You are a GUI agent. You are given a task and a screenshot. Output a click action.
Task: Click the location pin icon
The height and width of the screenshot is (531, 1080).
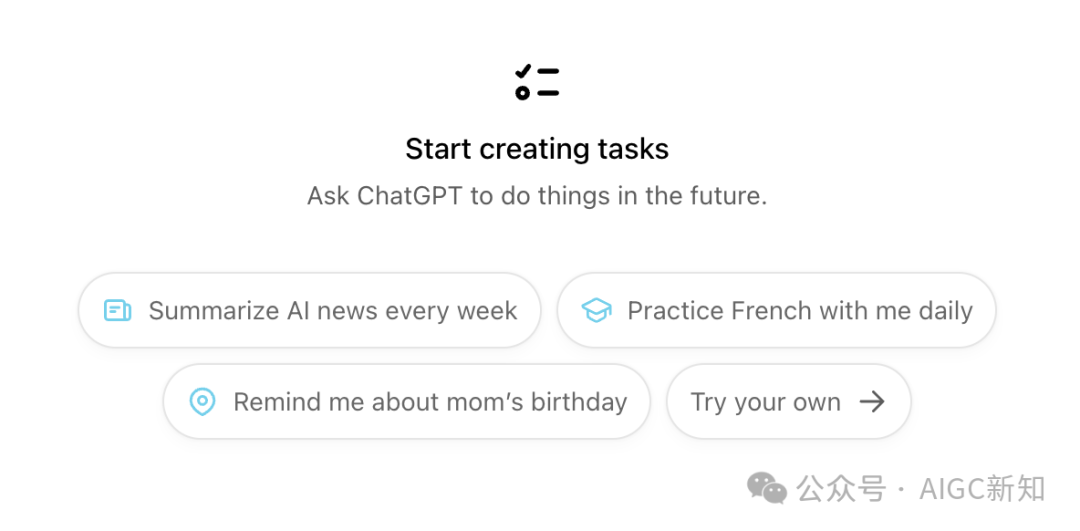tap(202, 402)
